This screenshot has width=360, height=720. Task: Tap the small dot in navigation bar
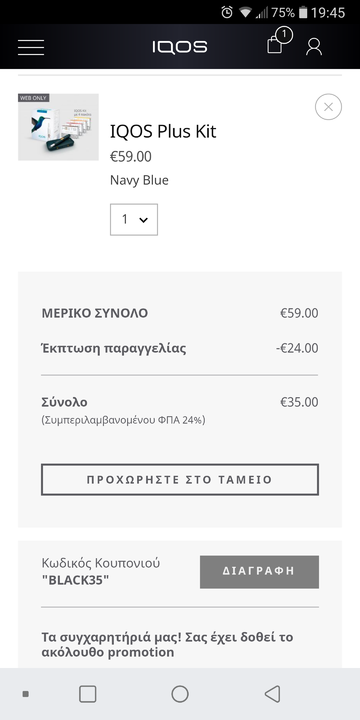[x=26, y=694]
